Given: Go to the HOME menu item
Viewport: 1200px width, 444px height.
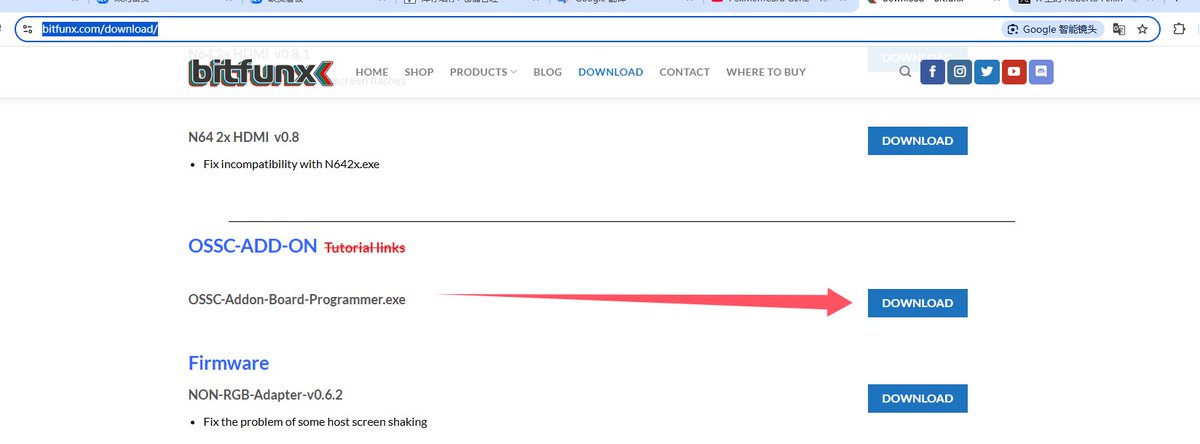Looking at the screenshot, I should [x=372, y=72].
